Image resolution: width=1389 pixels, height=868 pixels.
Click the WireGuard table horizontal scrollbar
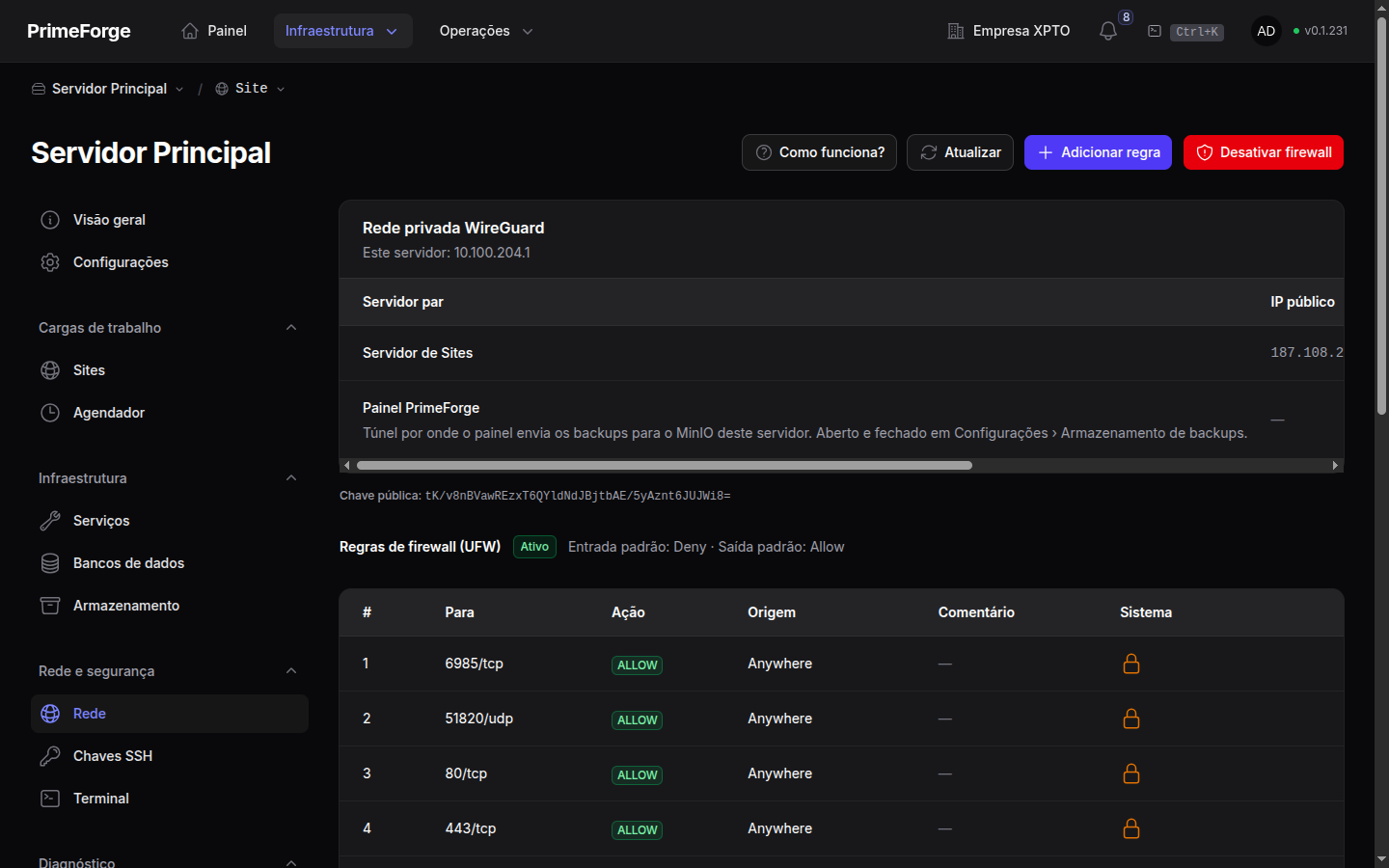pyautogui.click(x=665, y=465)
